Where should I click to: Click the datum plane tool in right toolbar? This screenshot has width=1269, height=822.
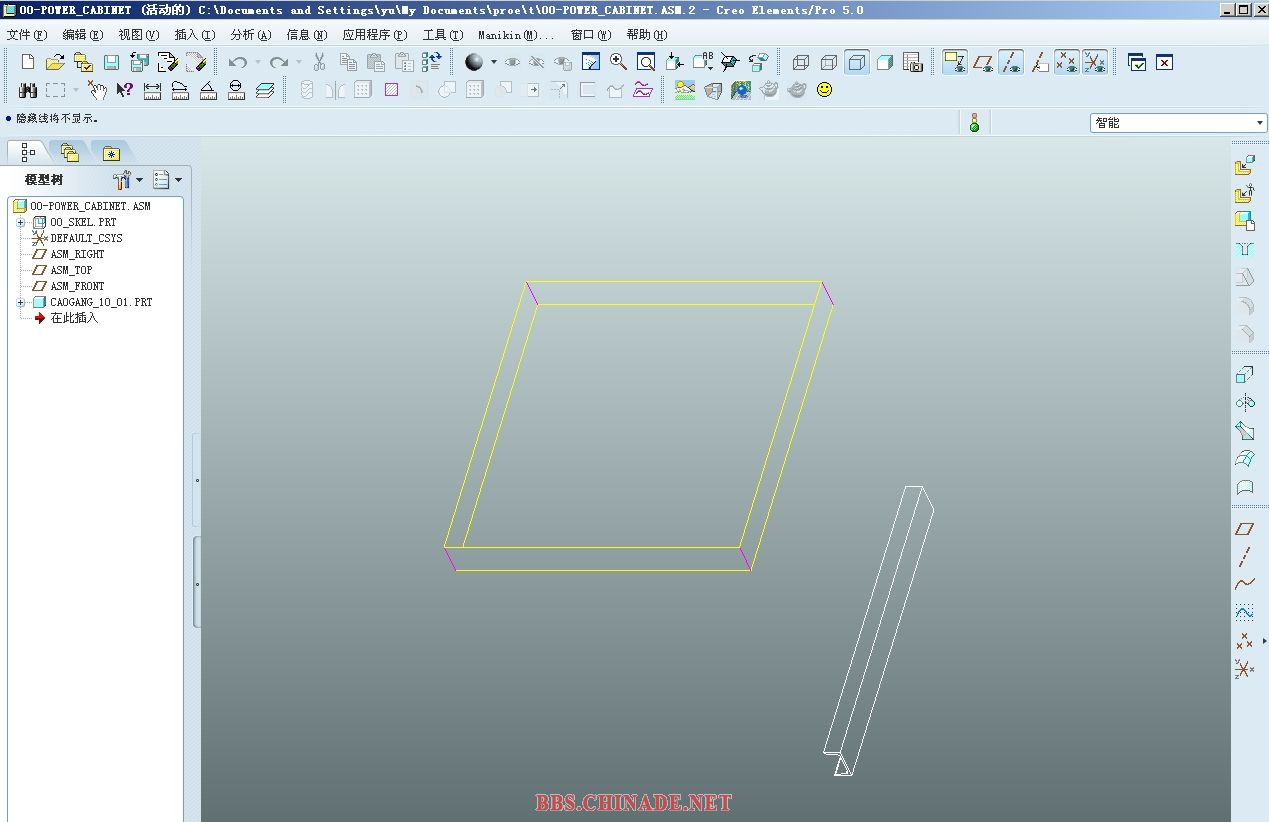1244,529
